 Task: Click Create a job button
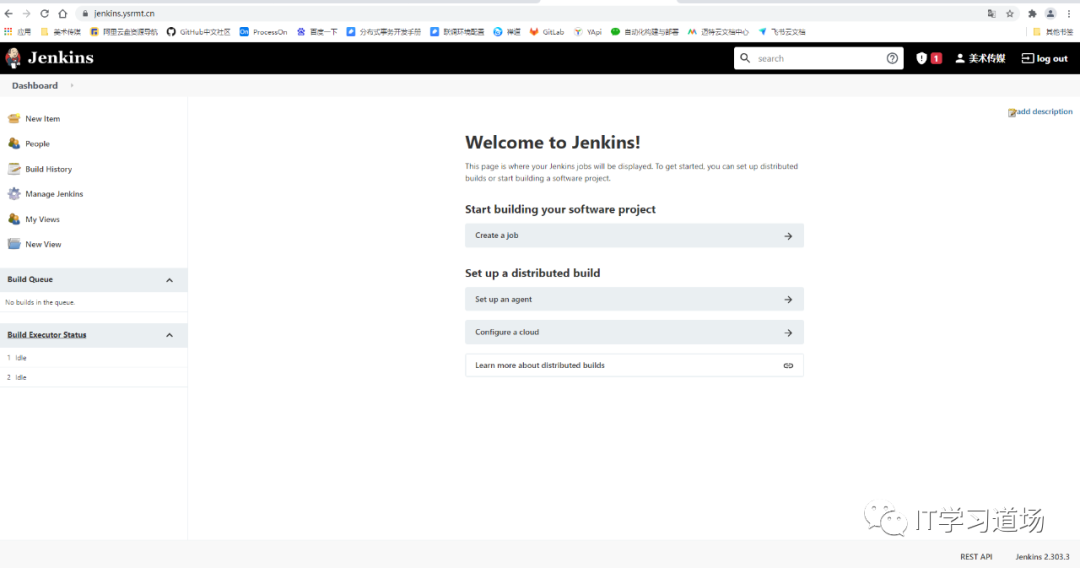(x=634, y=235)
